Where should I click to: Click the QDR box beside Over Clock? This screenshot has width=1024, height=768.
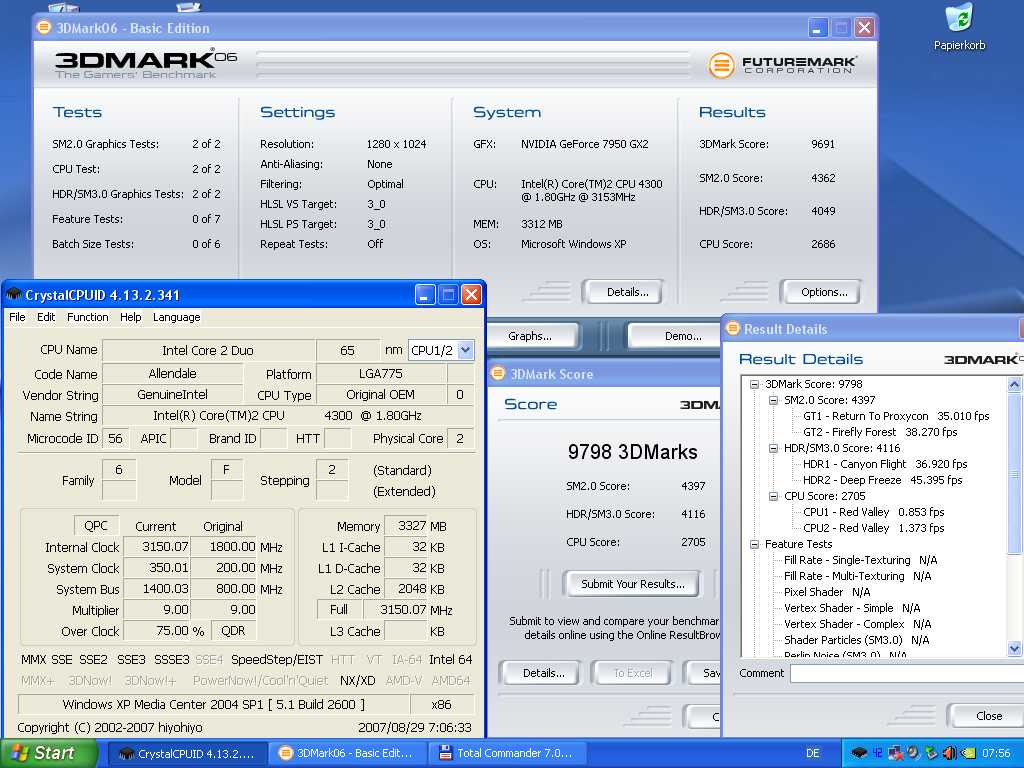pyautogui.click(x=233, y=630)
